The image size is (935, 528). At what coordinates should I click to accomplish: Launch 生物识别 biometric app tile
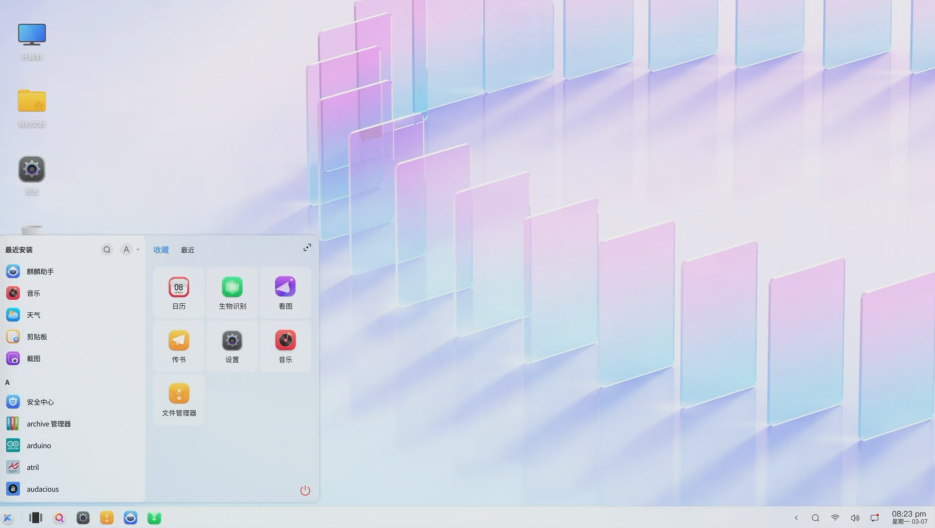[x=232, y=289]
